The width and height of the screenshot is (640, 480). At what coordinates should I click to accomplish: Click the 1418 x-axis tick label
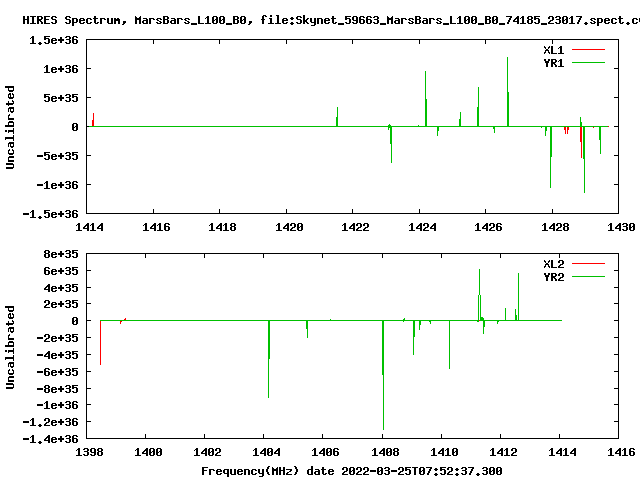[222, 227]
